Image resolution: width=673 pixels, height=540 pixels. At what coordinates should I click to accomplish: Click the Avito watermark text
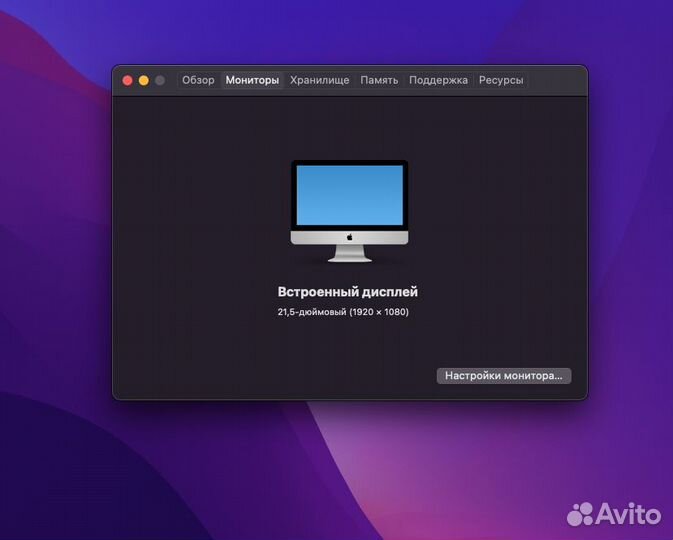[629, 513]
